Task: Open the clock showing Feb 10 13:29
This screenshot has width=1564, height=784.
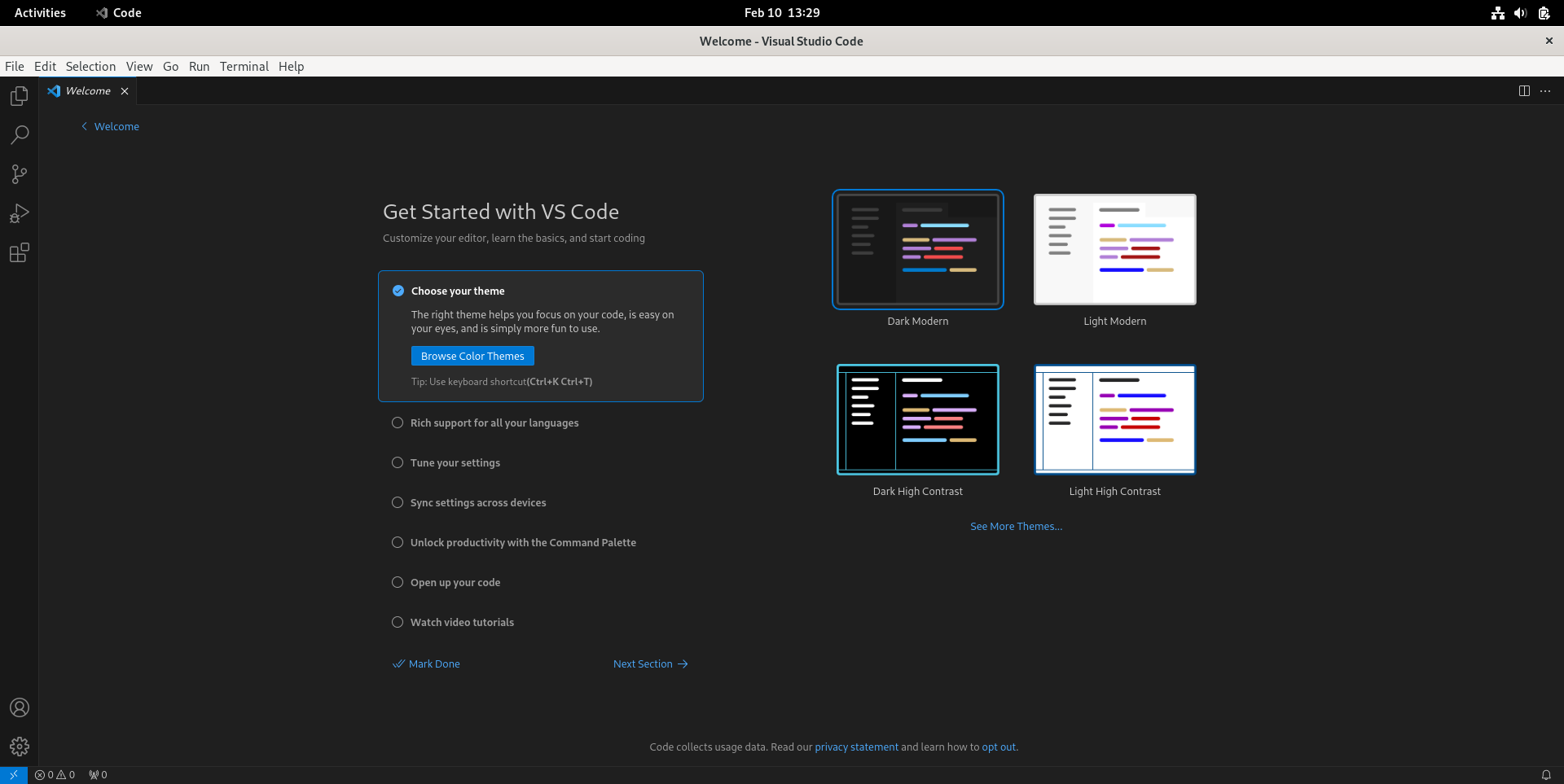Action: coord(782,13)
